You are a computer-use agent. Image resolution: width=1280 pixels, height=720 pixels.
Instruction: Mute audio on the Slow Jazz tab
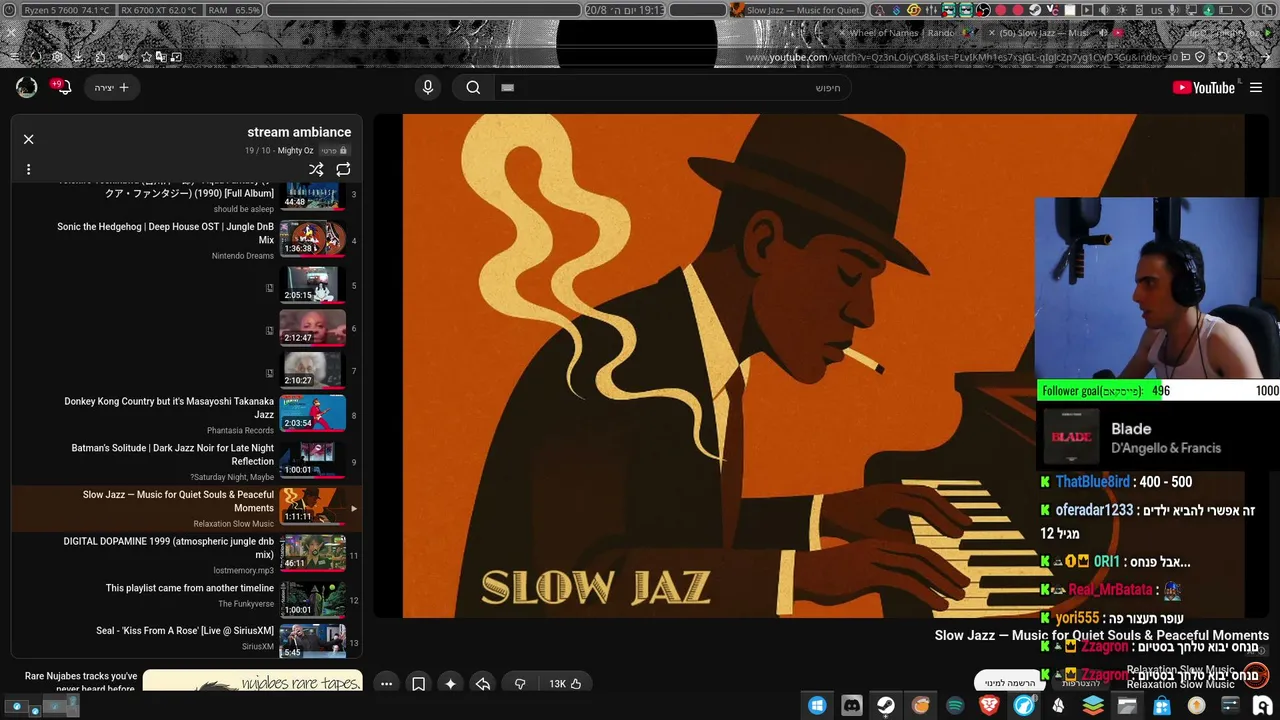click(1104, 33)
